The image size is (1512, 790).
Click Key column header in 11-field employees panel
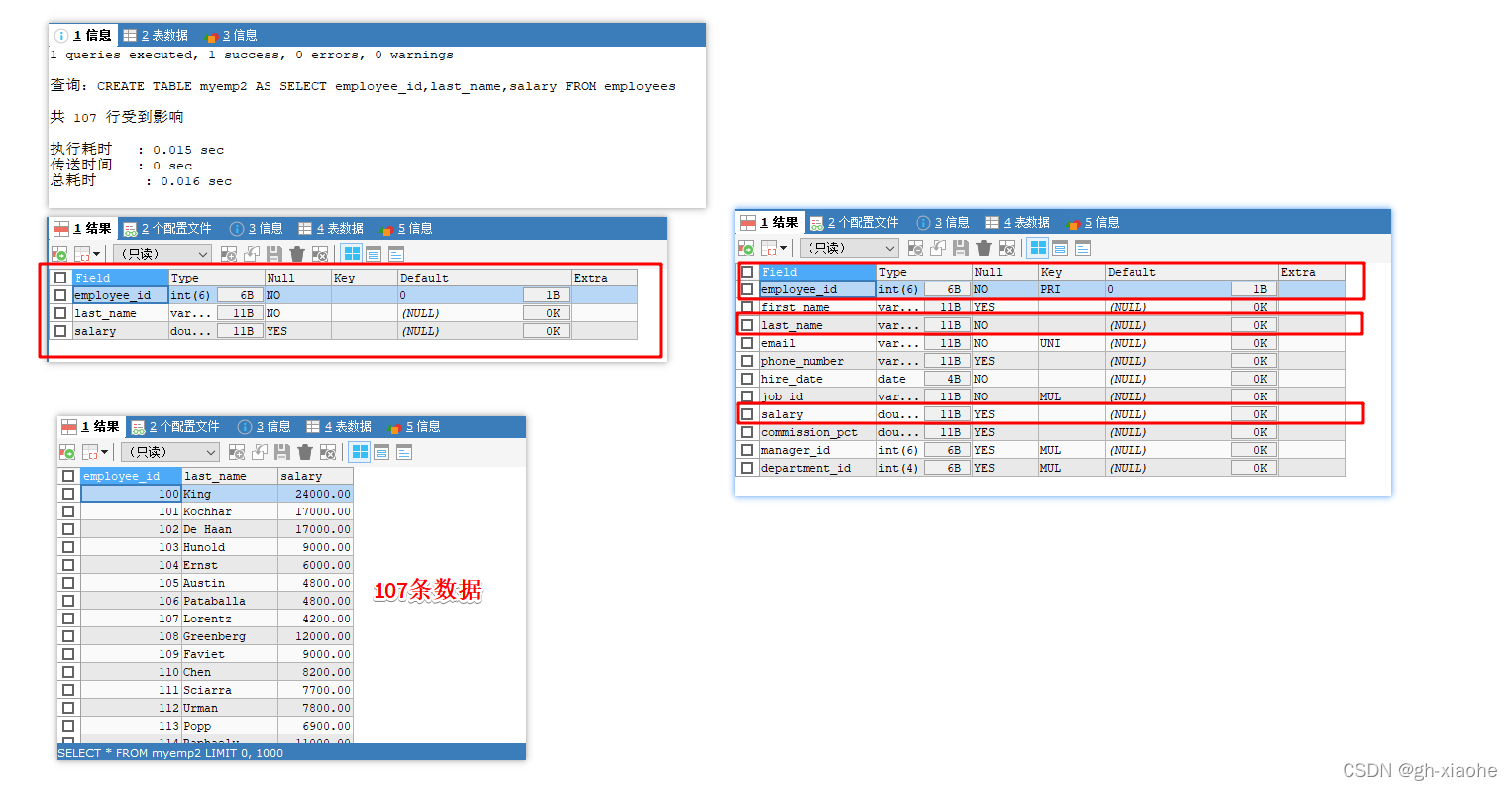[x=1071, y=272]
